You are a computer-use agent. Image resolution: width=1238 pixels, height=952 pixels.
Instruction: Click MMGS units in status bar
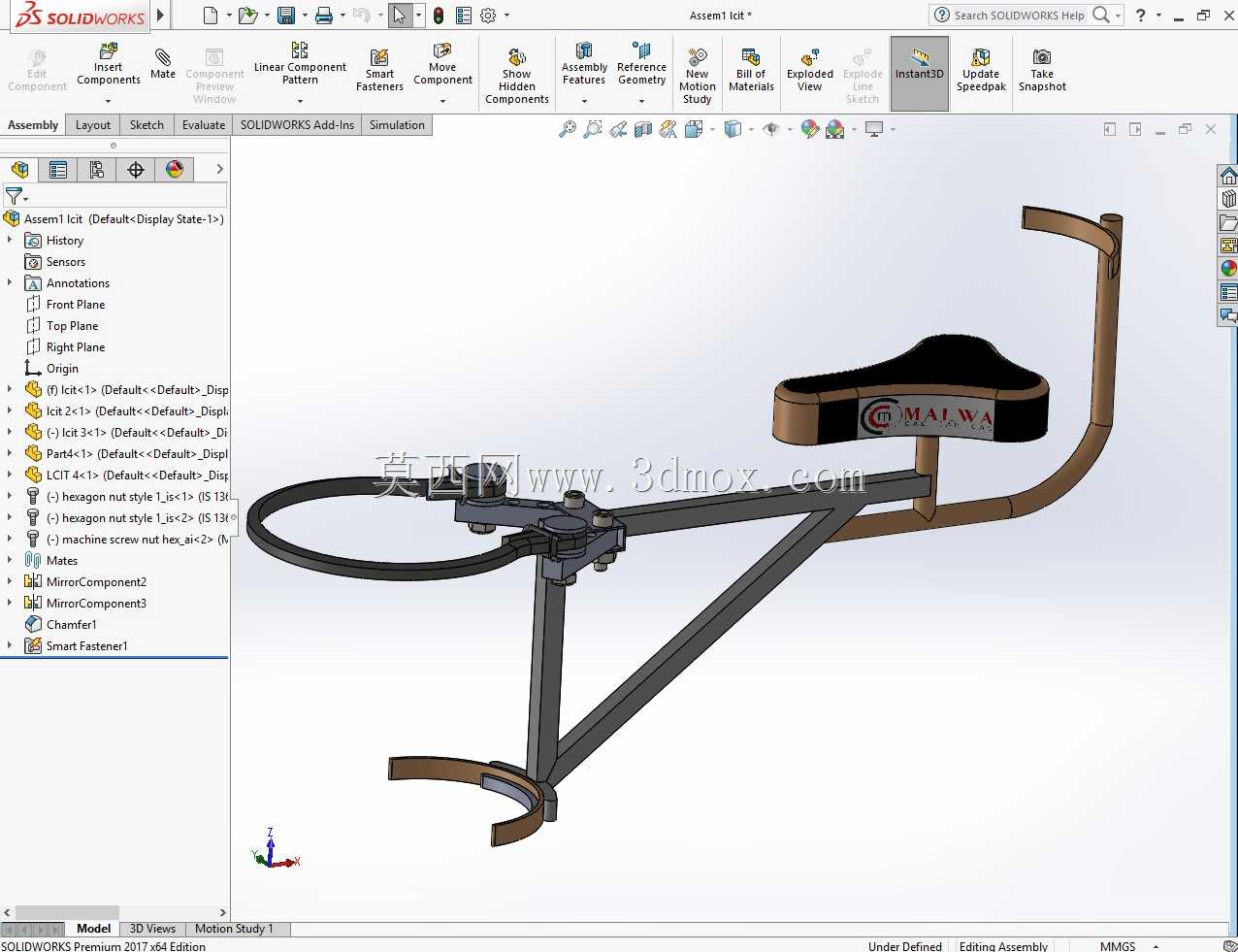[x=1118, y=946]
